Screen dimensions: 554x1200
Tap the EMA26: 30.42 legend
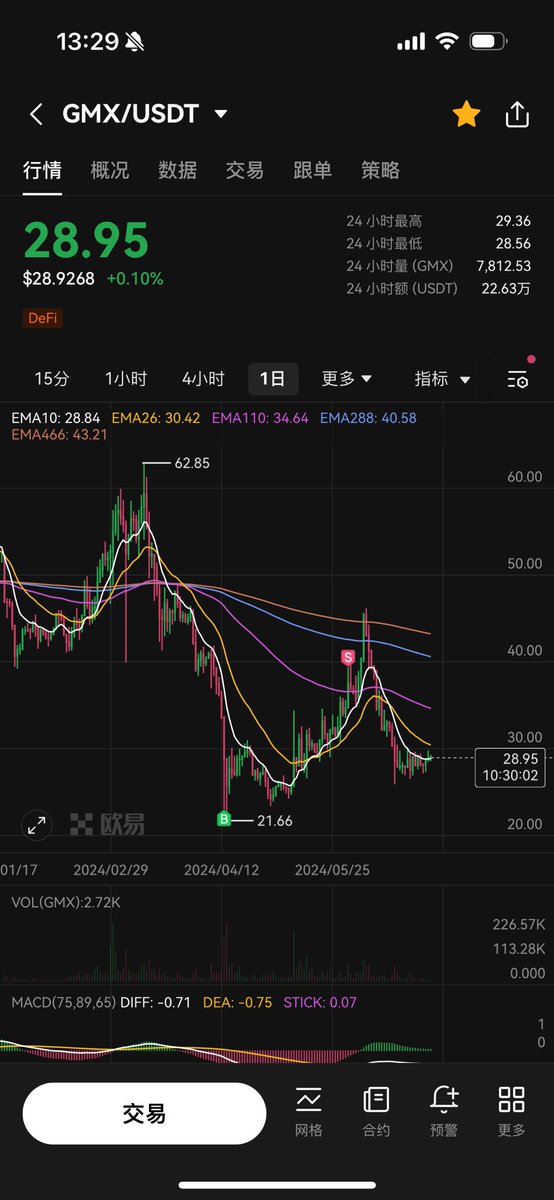click(x=156, y=417)
